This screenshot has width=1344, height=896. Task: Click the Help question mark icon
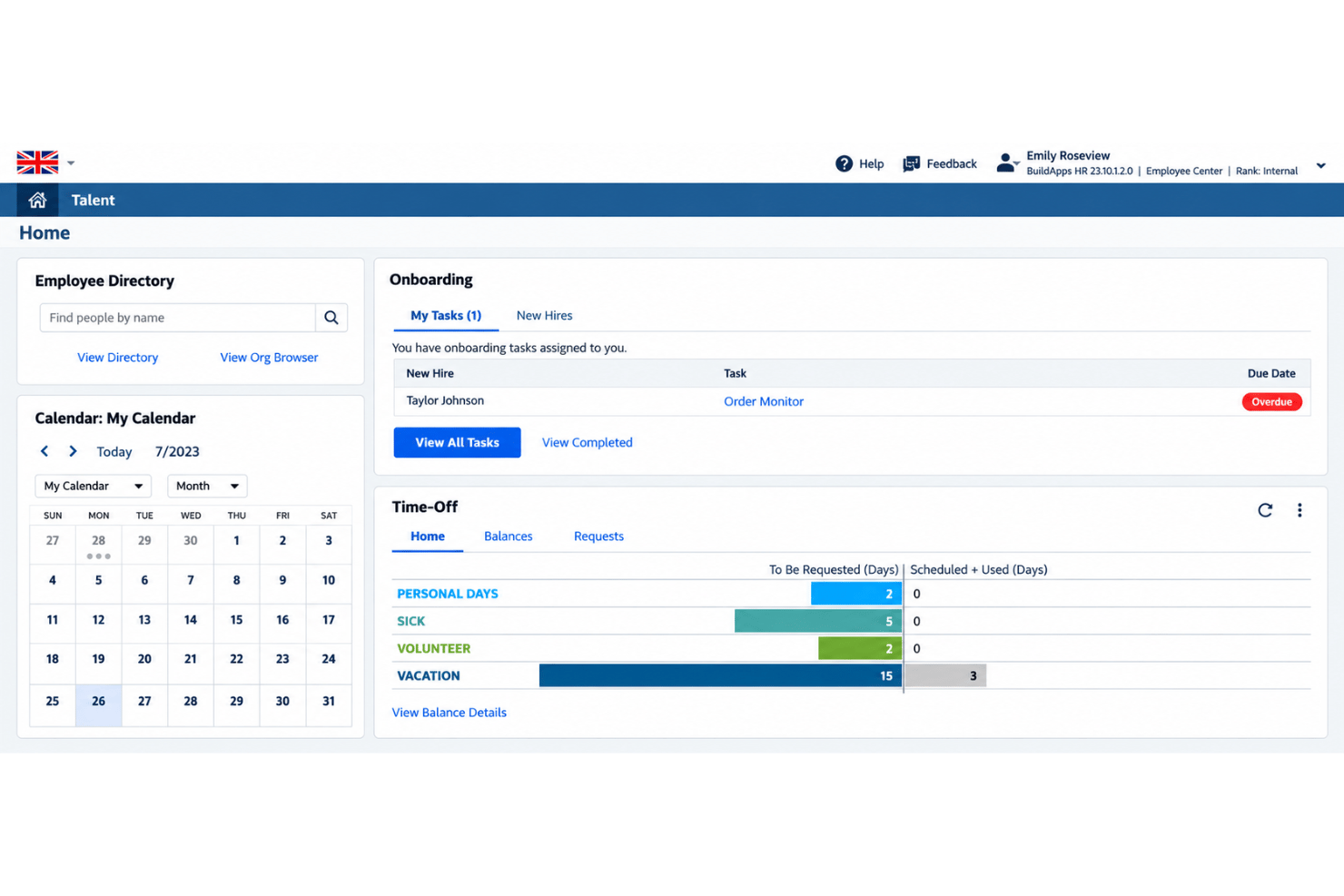coord(844,163)
